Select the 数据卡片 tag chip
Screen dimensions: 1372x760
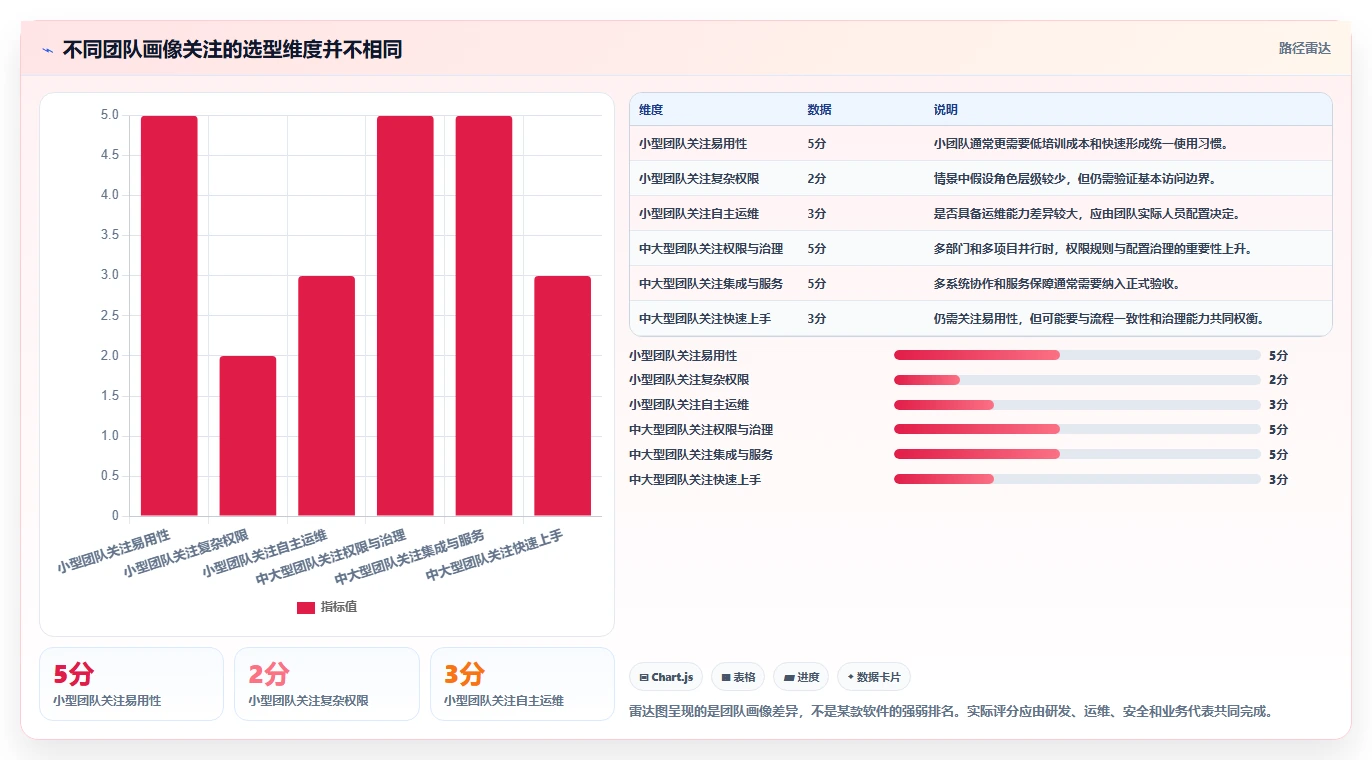pyautogui.click(x=874, y=677)
